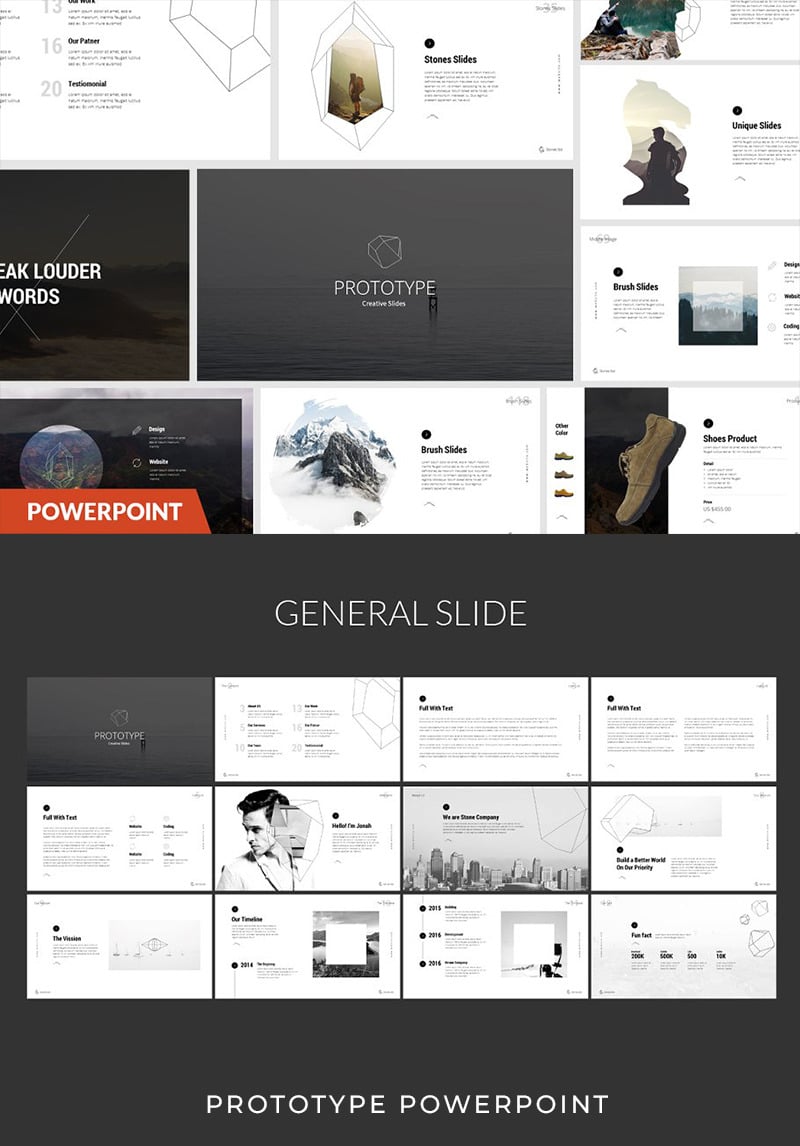The width and height of the screenshot is (800, 1146).
Task: Click the upward arrow under the US $455.00 price
Action: pyautogui.click(x=708, y=519)
